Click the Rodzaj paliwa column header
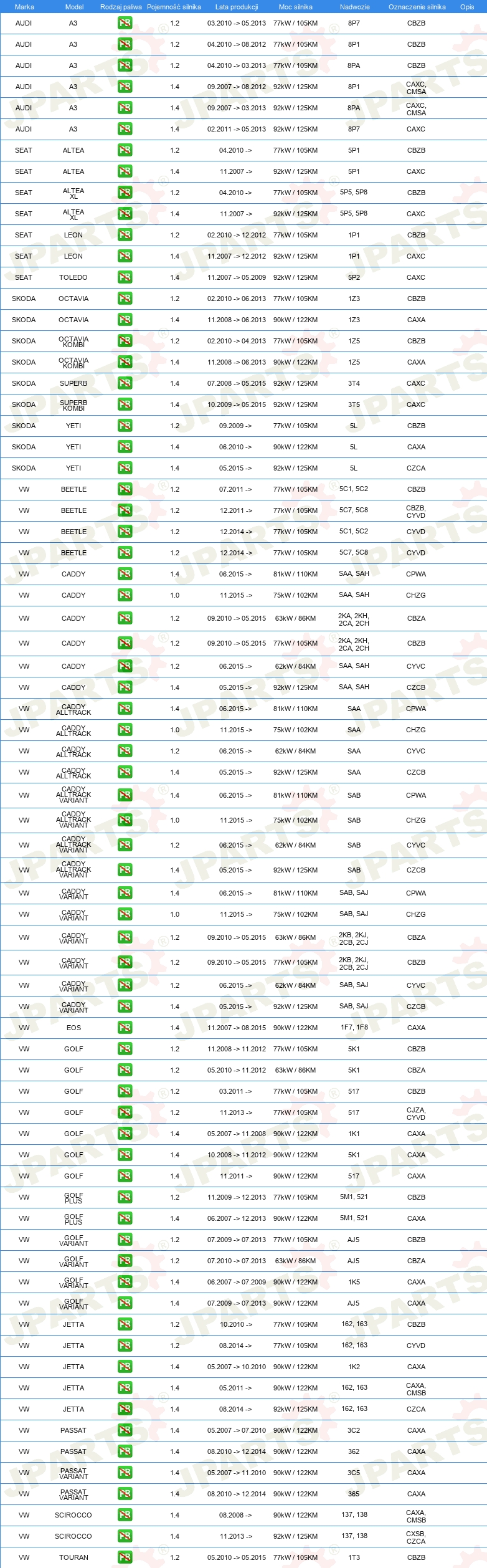 pyautogui.click(x=121, y=7)
